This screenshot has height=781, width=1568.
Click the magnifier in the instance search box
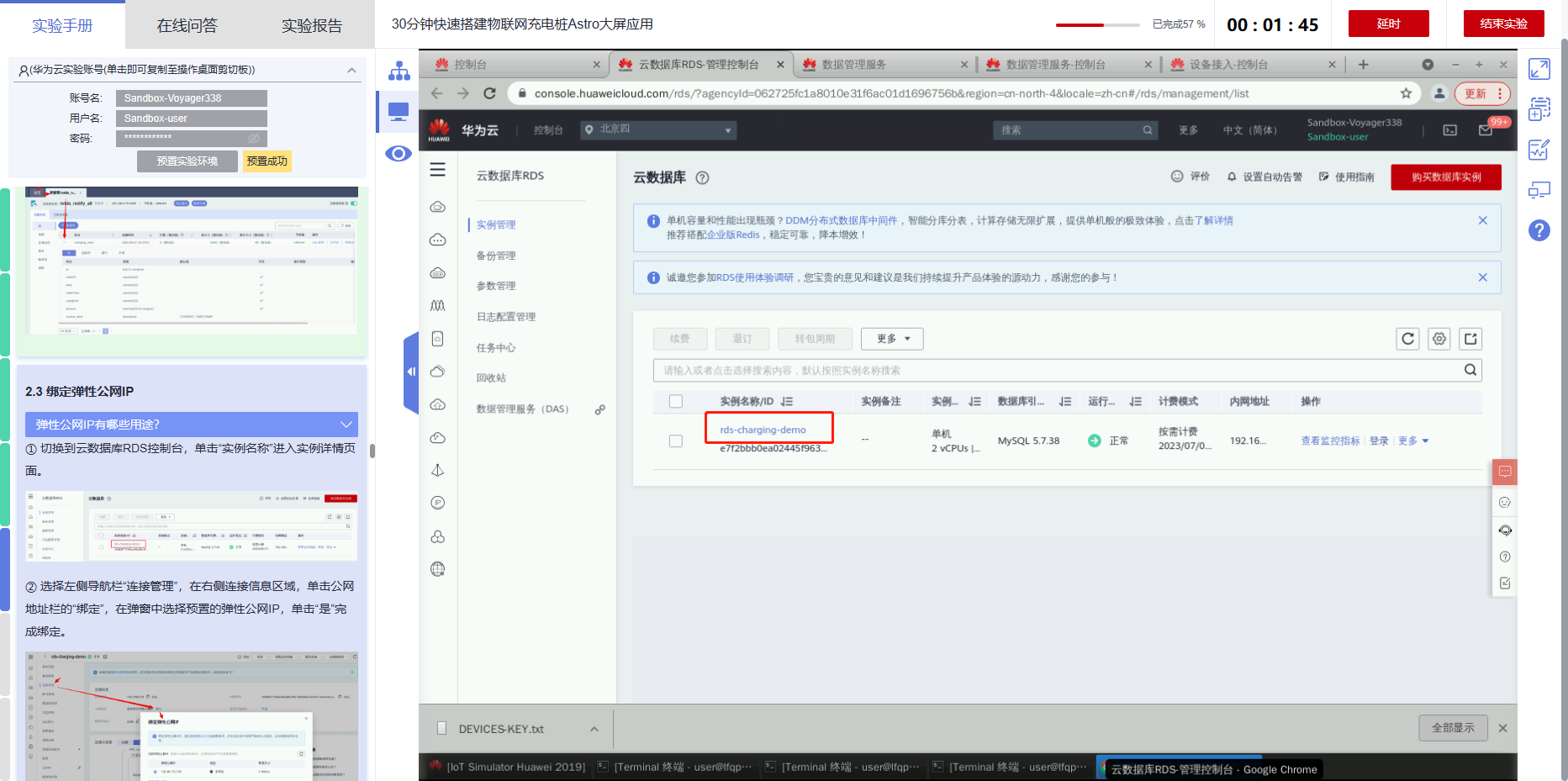[x=1470, y=370]
